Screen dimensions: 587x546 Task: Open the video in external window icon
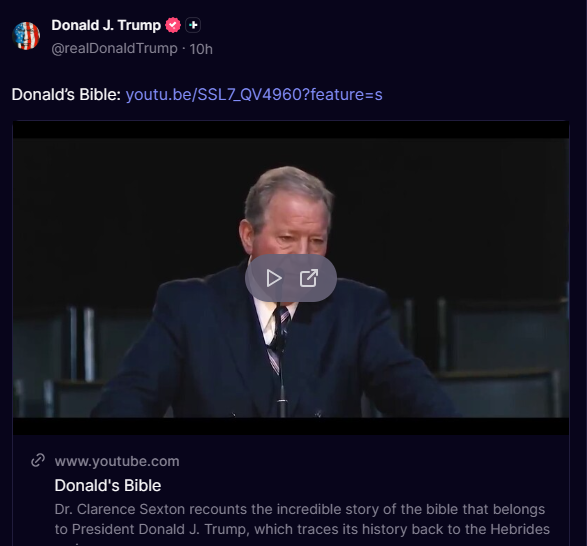pos(309,278)
